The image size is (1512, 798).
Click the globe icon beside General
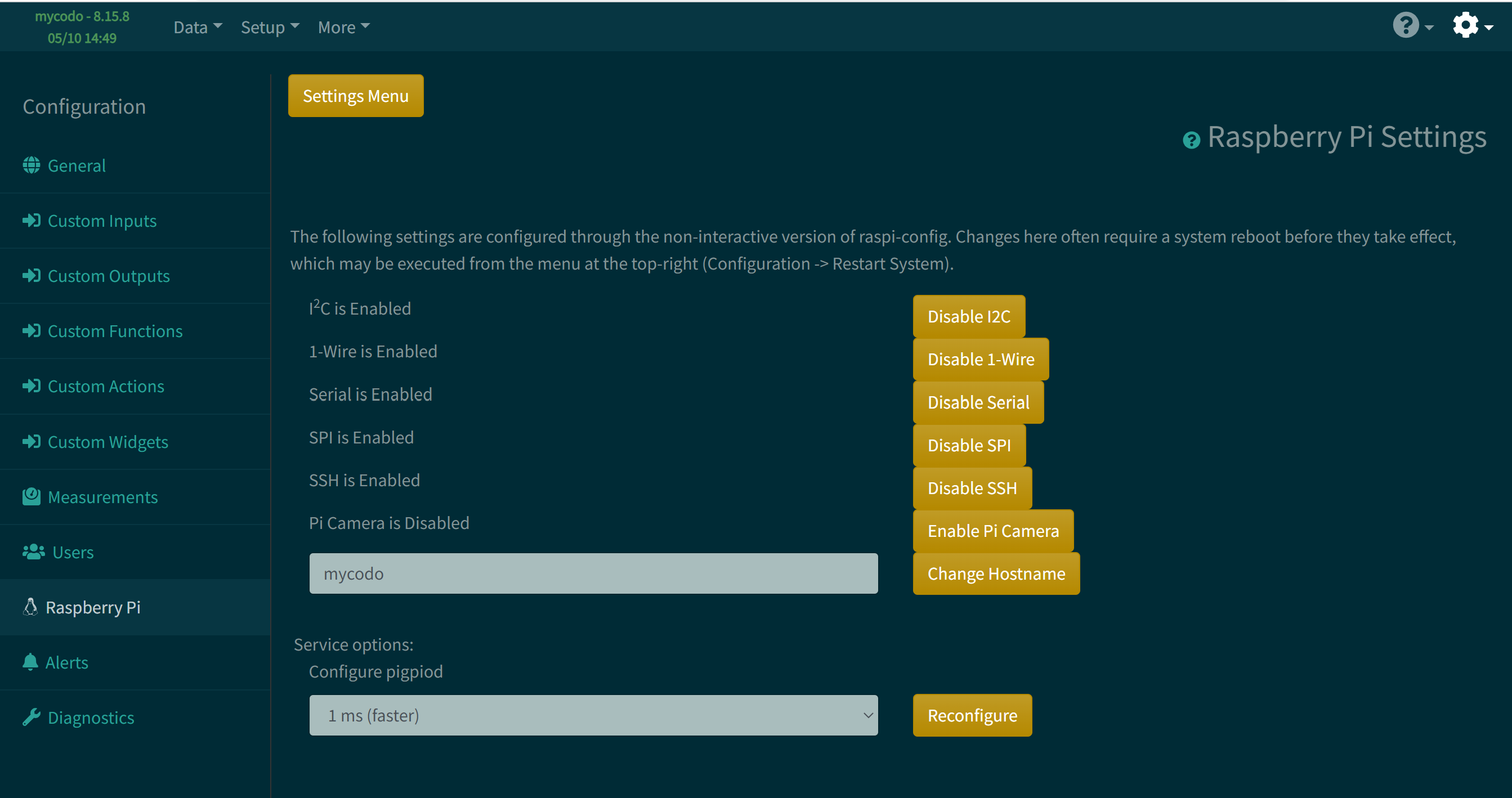point(31,165)
